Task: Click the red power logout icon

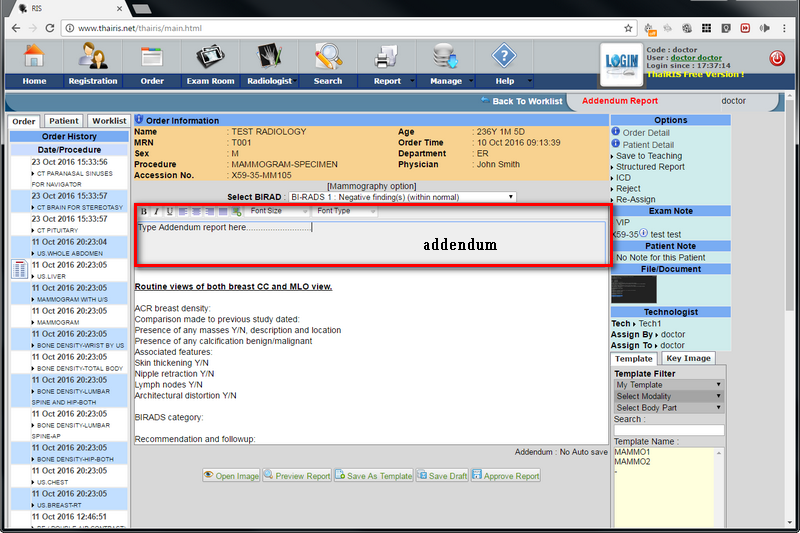Action: (x=777, y=58)
